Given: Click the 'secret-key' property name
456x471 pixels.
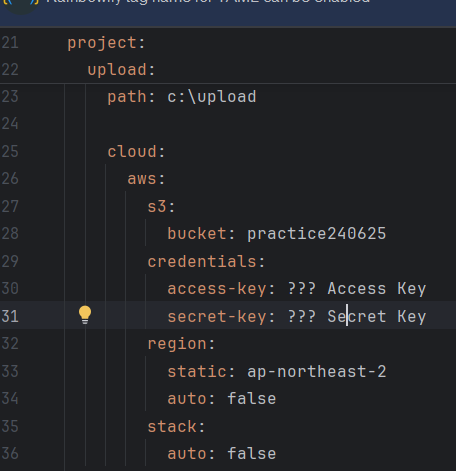Looking at the screenshot, I should 217,316.
